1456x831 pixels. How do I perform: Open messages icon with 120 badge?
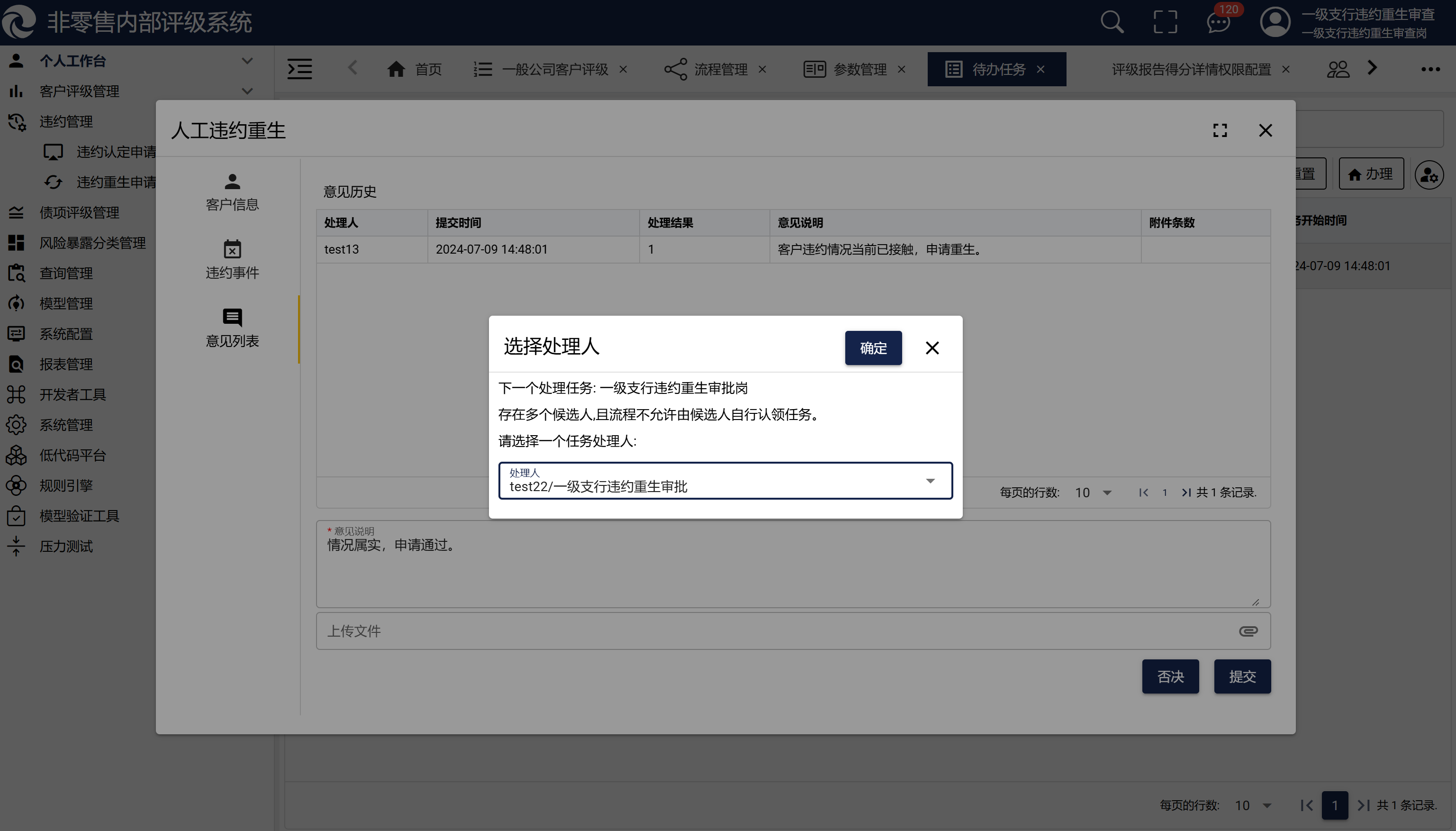click(x=1218, y=22)
